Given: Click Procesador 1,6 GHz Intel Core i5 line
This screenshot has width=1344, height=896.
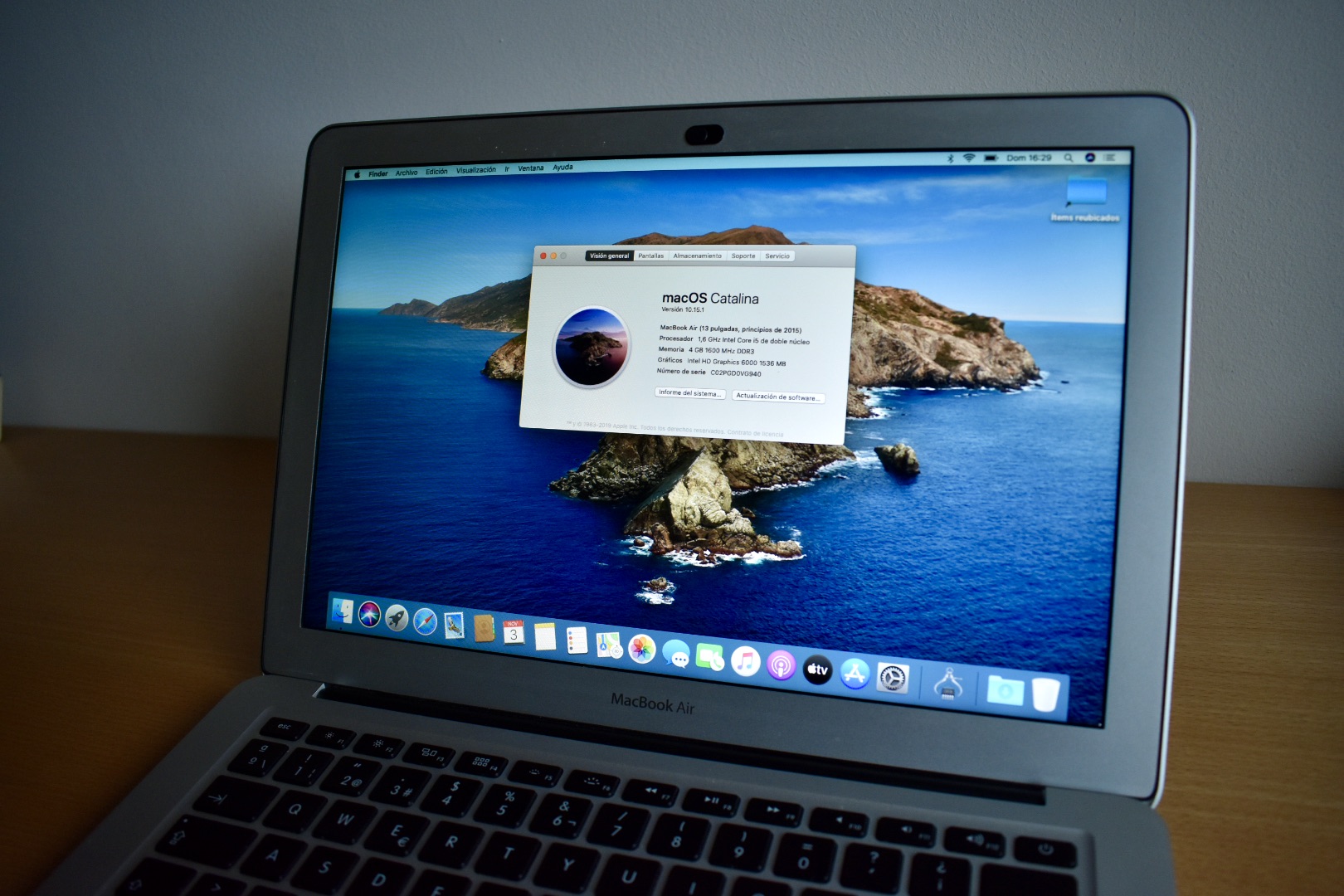Looking at the screenshot, I should [734, 340].
